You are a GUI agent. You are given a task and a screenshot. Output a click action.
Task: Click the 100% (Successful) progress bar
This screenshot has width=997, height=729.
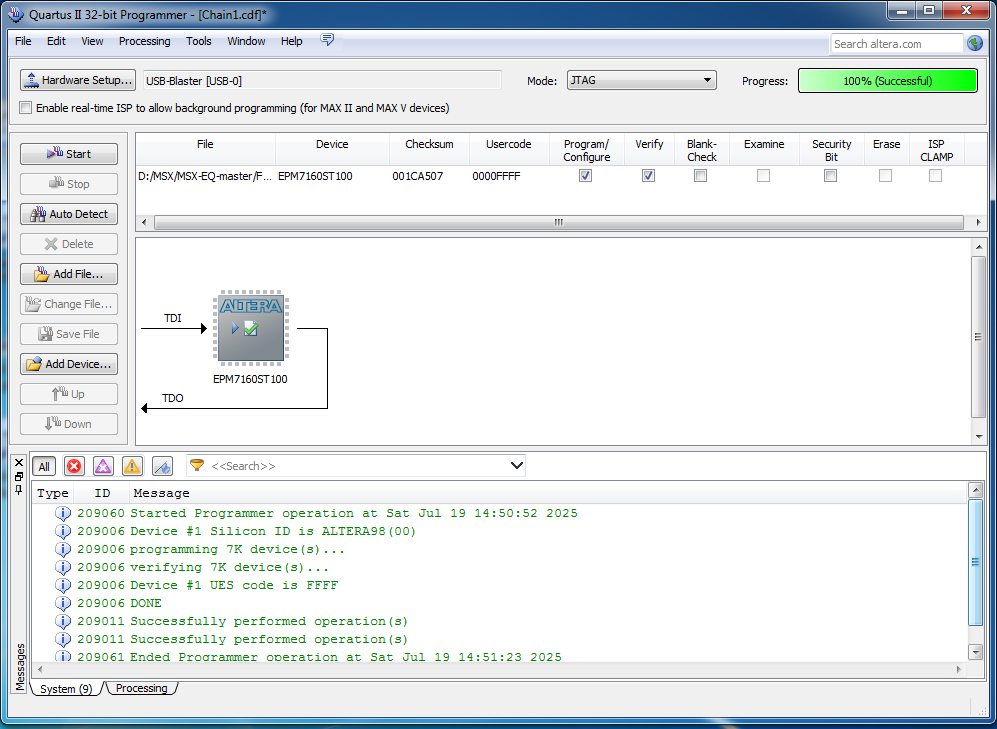(888, 81)
